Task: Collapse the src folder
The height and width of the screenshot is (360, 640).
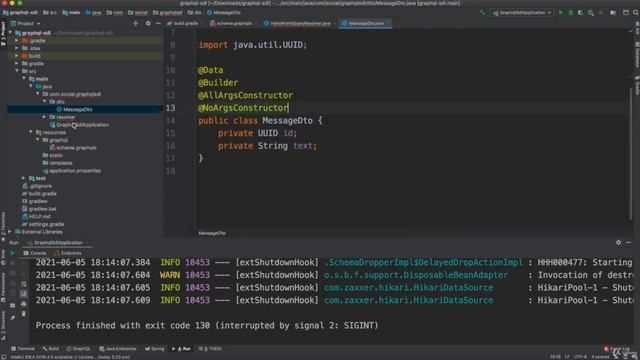Action: 17,71
